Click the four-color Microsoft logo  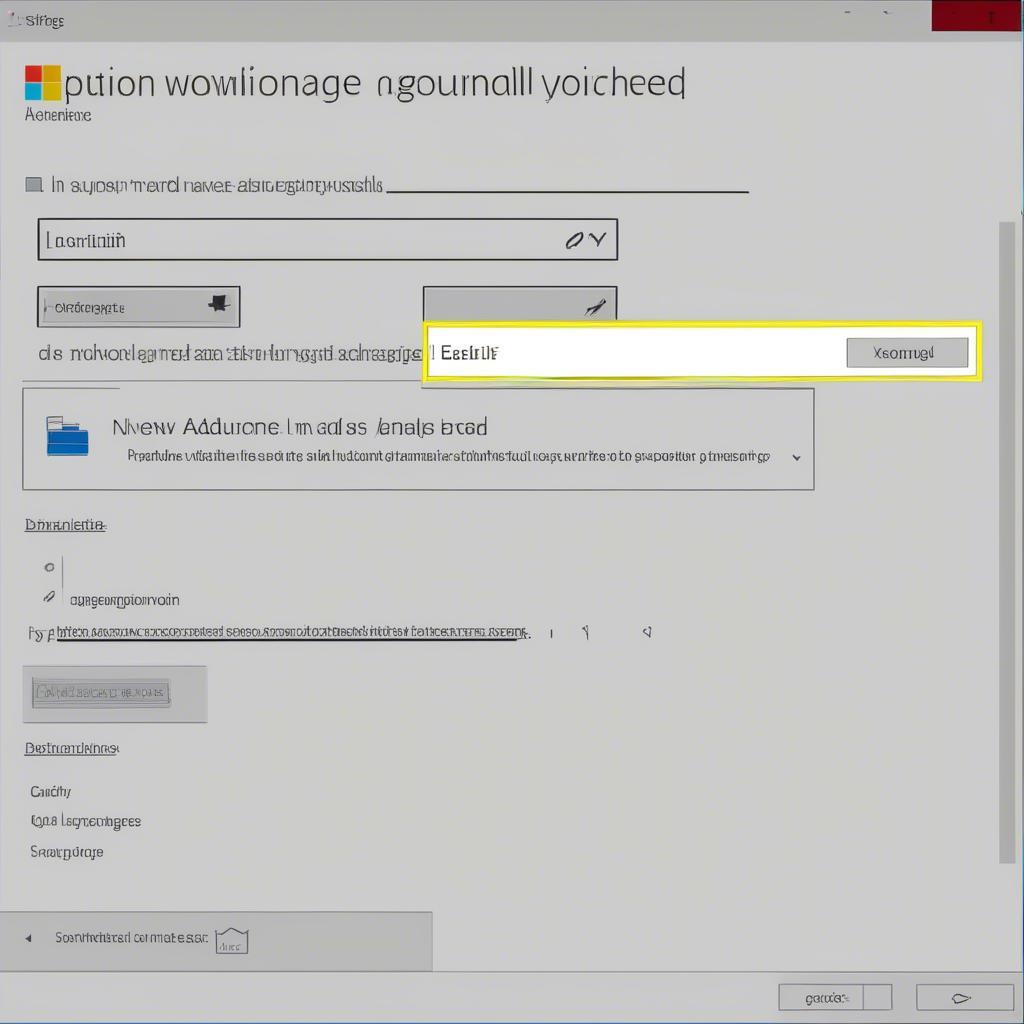pyautogui.click(x=43, y=83)
